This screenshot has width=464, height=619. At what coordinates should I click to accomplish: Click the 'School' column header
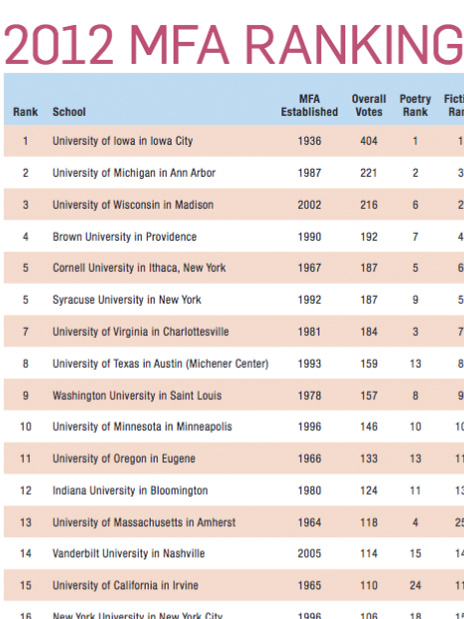pyautogui.click(x=69, y=112)
